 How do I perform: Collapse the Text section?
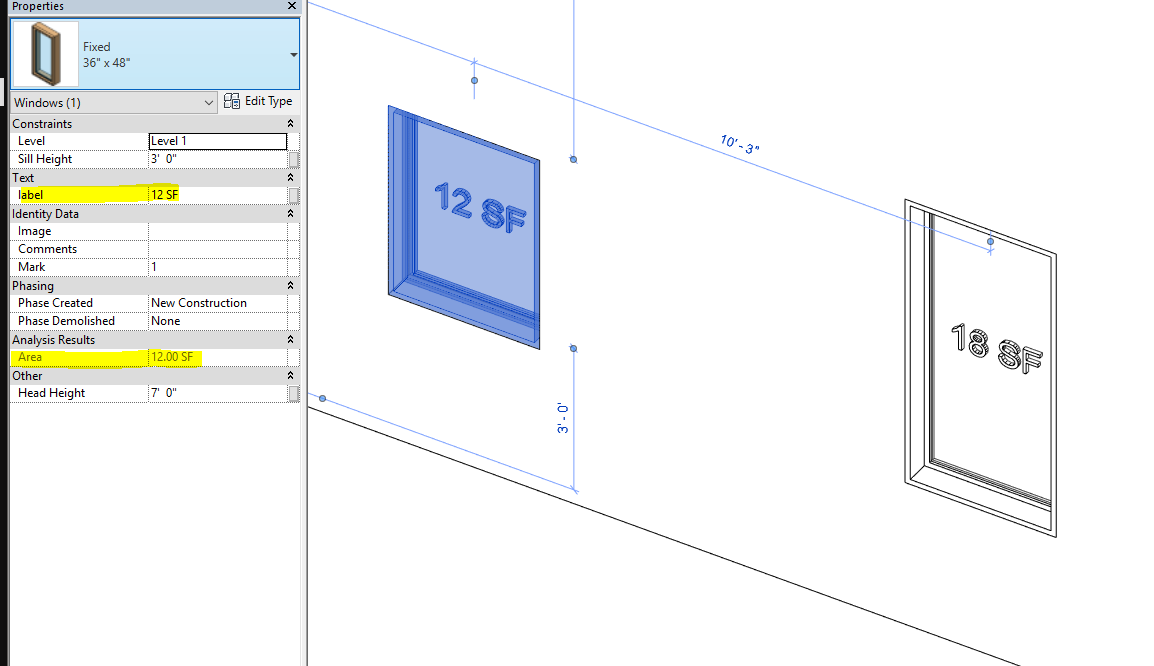tap(290, 177)
